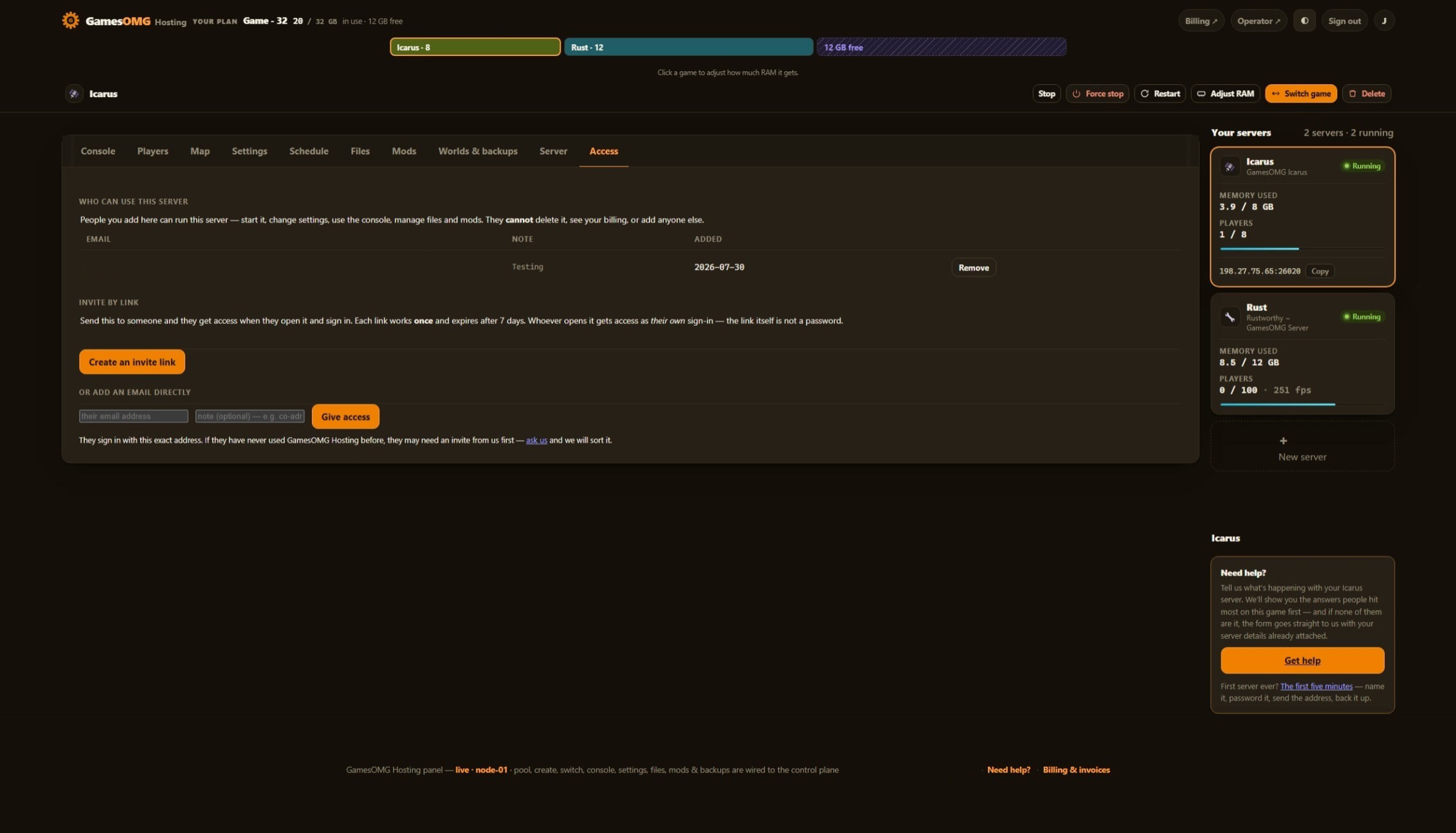Select the Access tab
1456x833 pixels.
pyautogui.click(x=604, y=151)
